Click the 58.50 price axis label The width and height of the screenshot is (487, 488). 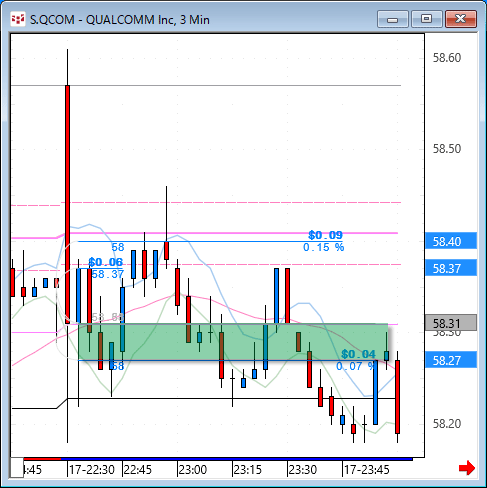point(447,148)
